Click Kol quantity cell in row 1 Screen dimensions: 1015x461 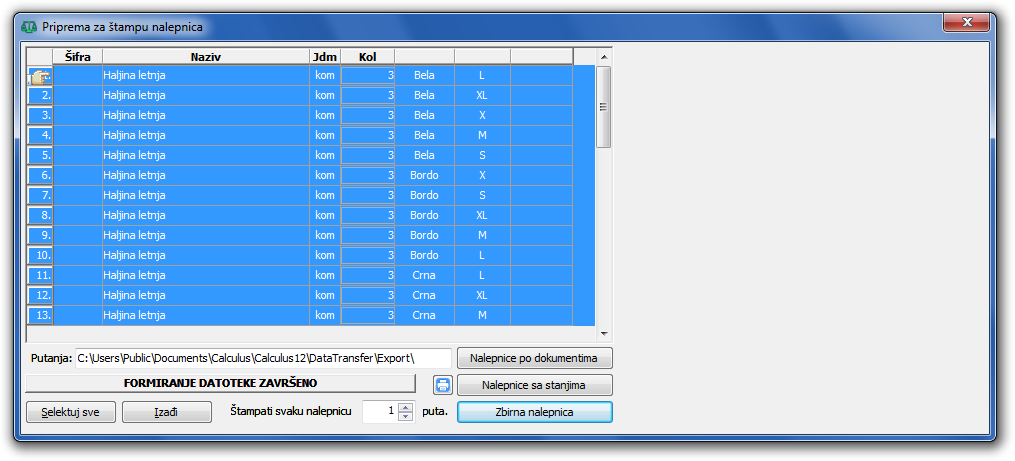368,75
